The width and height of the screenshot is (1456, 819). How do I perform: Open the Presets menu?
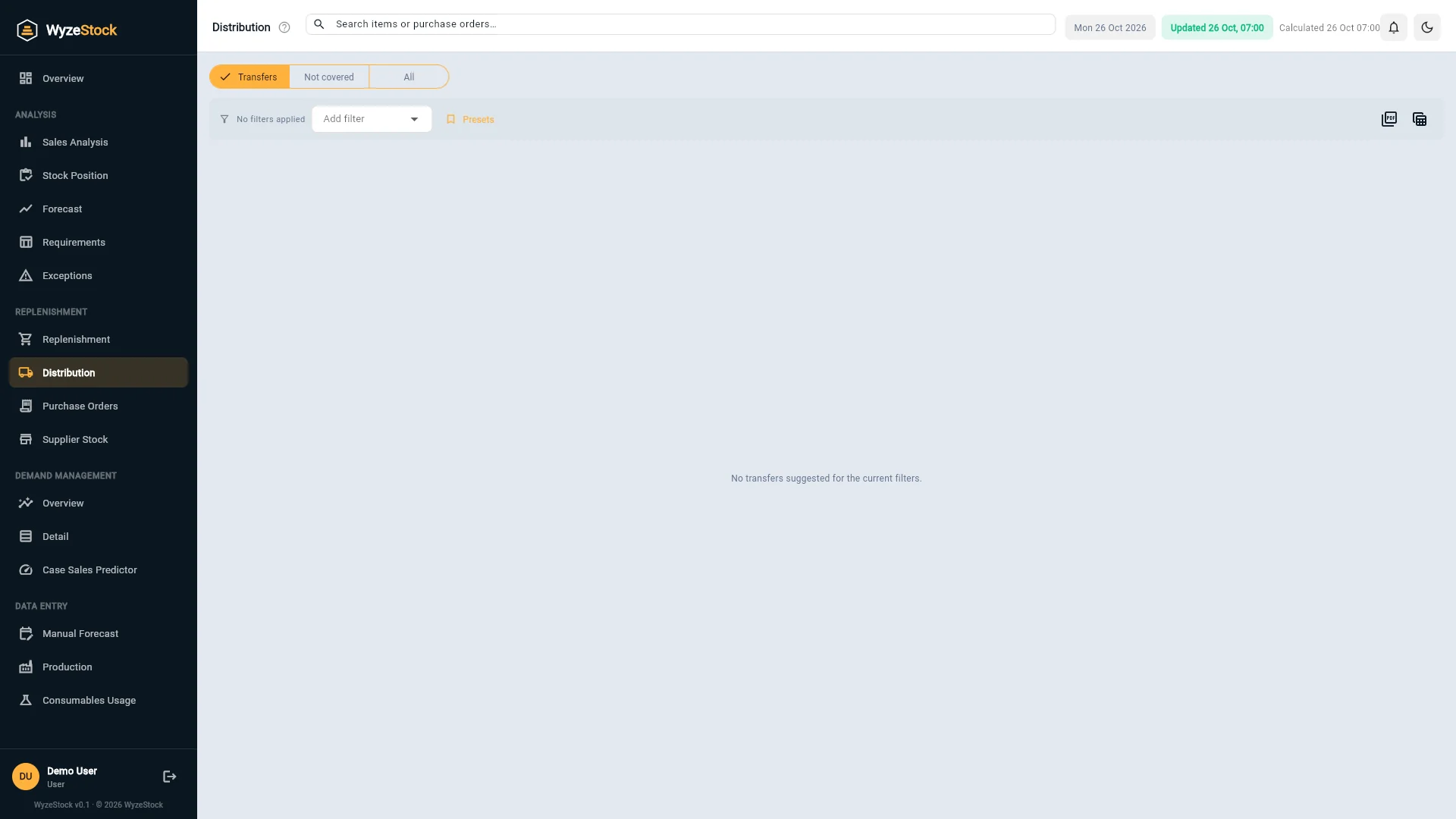coord(470,119)
